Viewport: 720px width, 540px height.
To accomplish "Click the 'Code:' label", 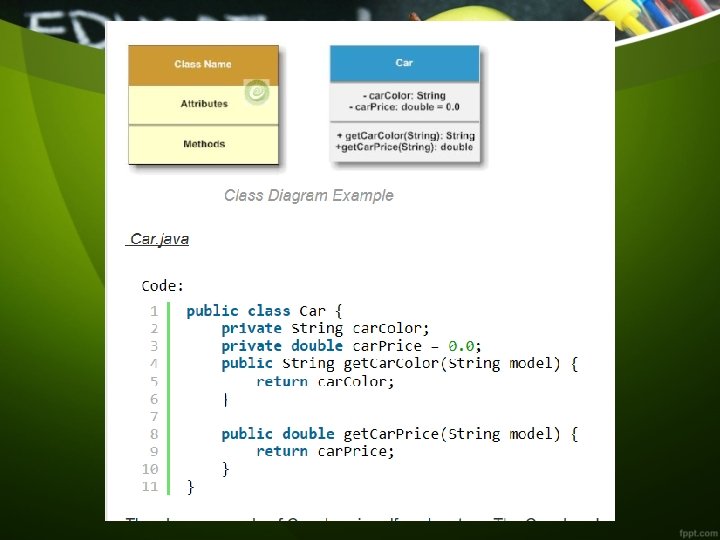I will point(163,286).
